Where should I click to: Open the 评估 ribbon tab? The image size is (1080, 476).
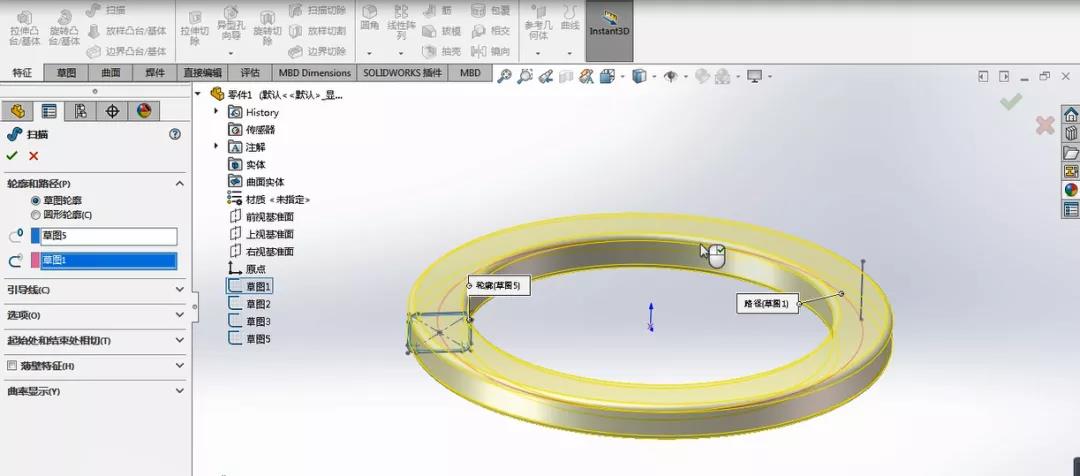(x=250, y=73)
